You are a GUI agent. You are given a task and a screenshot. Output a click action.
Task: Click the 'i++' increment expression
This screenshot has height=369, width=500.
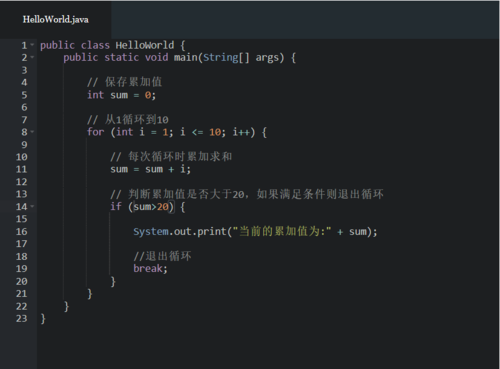pos(241,132)
